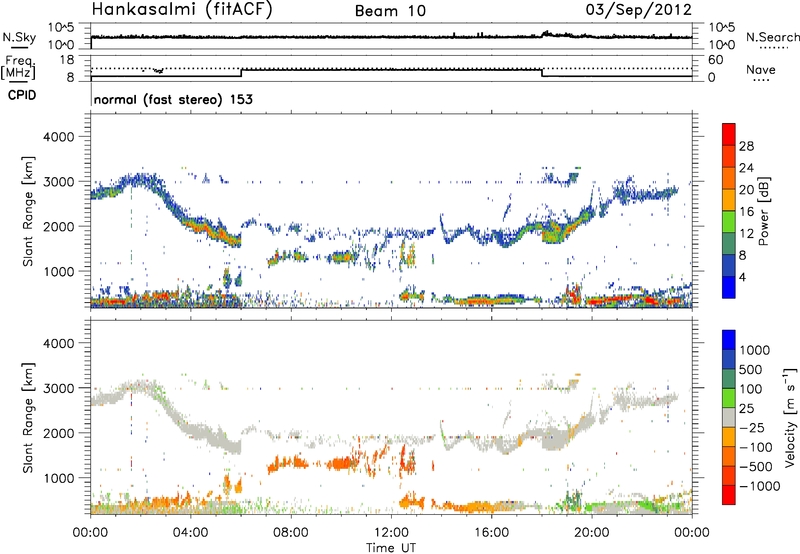Select the Freq. [MHz] axis label

tap(18, 68)
